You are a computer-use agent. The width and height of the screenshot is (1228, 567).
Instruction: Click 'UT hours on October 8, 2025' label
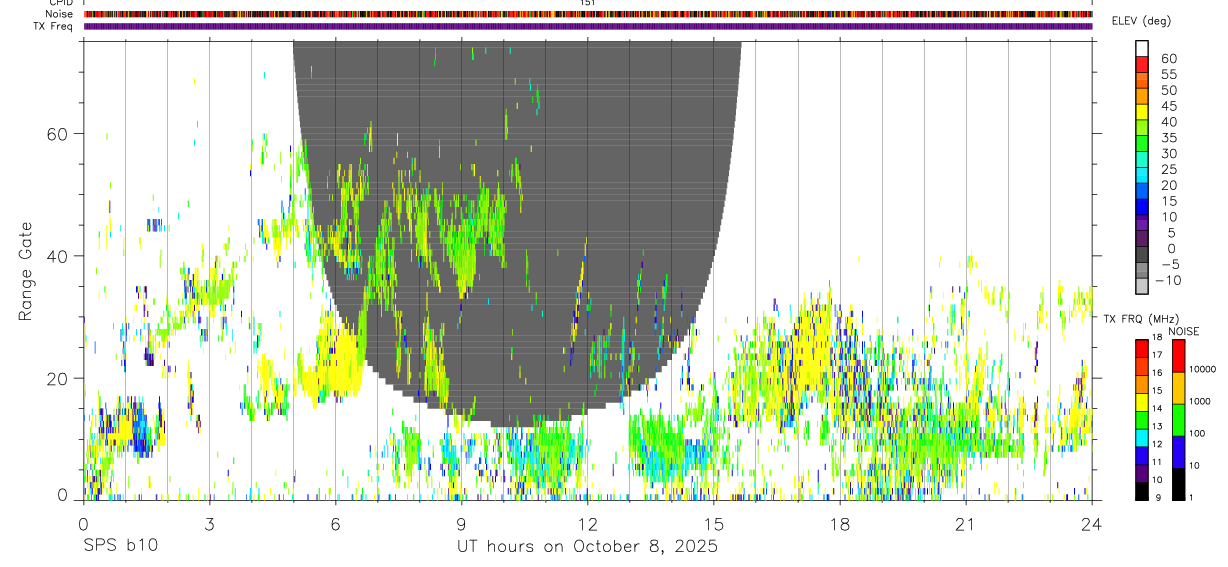[x=587, y=547]
